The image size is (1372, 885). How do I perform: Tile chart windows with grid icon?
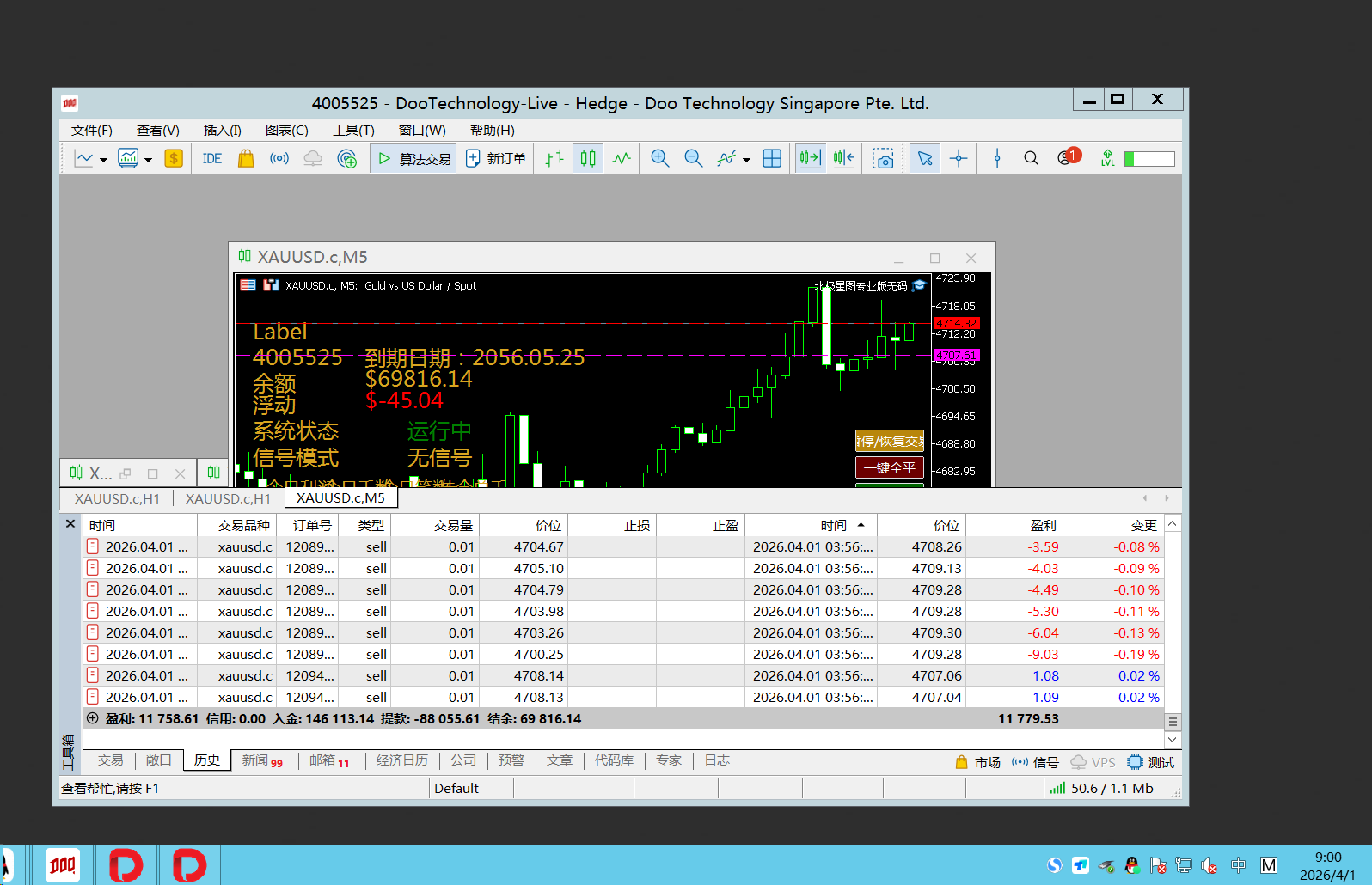(x=772, y=158)
